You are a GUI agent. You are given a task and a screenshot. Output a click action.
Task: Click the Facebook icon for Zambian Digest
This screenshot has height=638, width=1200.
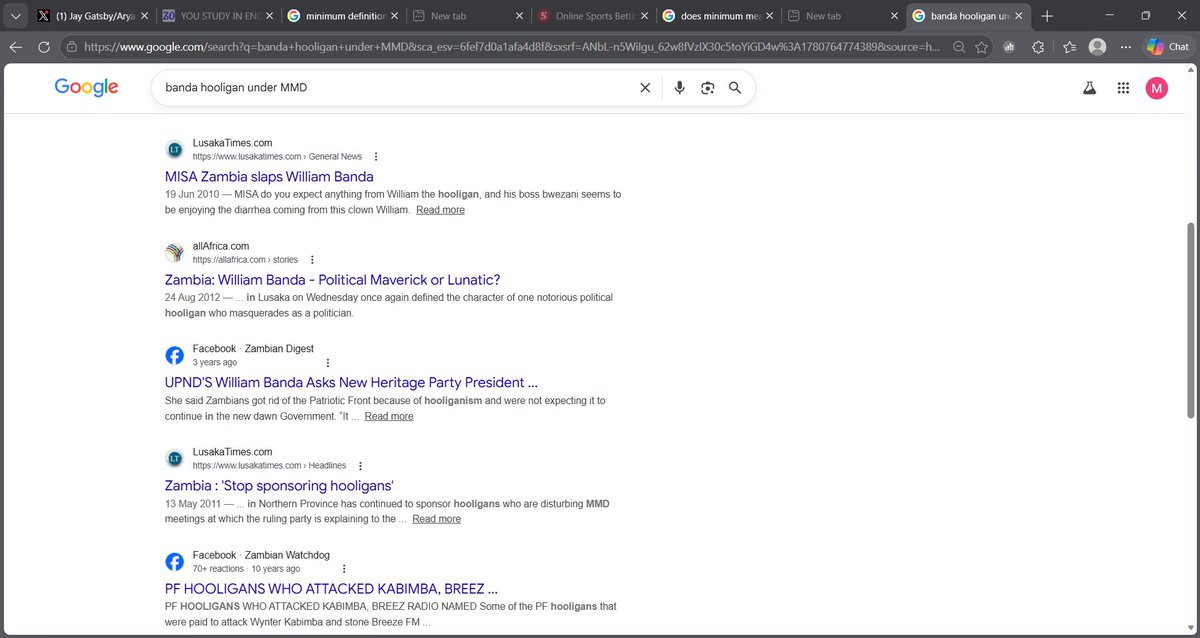(174, 355)
